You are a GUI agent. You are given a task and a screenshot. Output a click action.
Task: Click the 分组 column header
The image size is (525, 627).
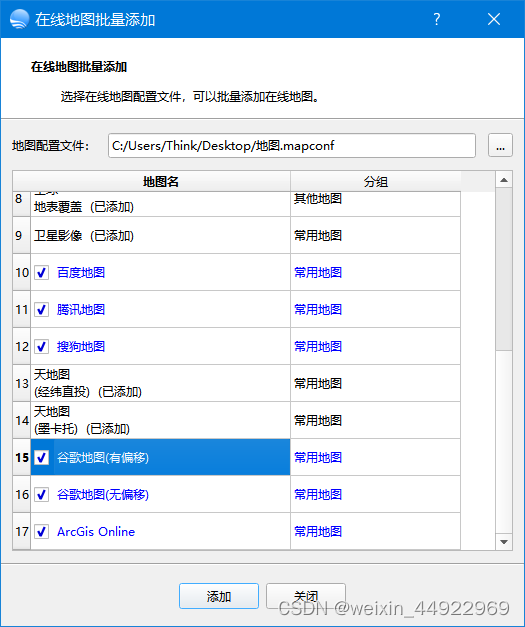tap(375, 182)
